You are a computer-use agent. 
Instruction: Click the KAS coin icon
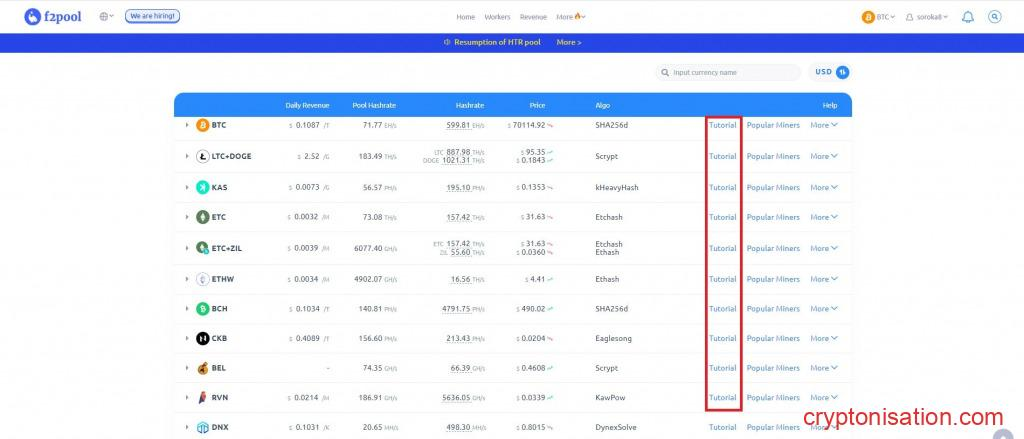coord(203,187)
